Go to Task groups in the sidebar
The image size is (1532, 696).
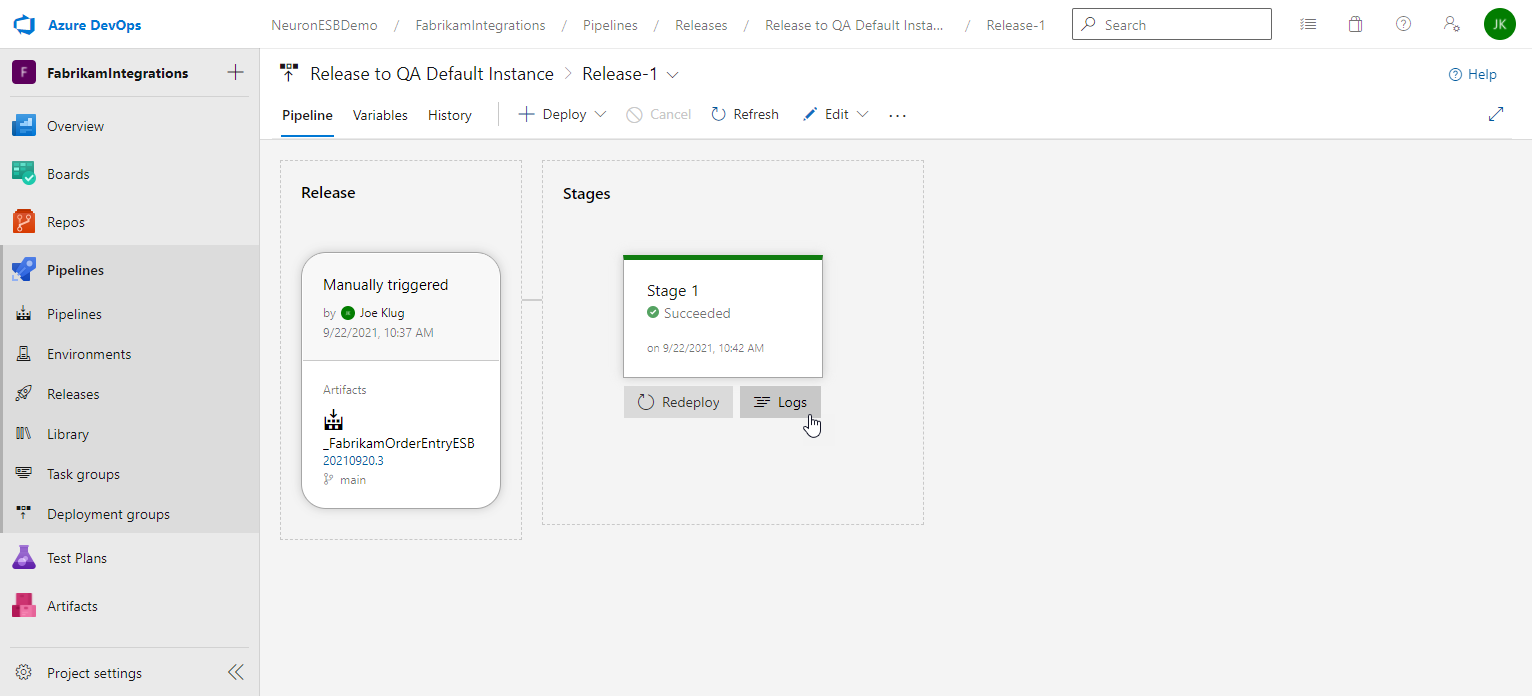coord(130,474)
